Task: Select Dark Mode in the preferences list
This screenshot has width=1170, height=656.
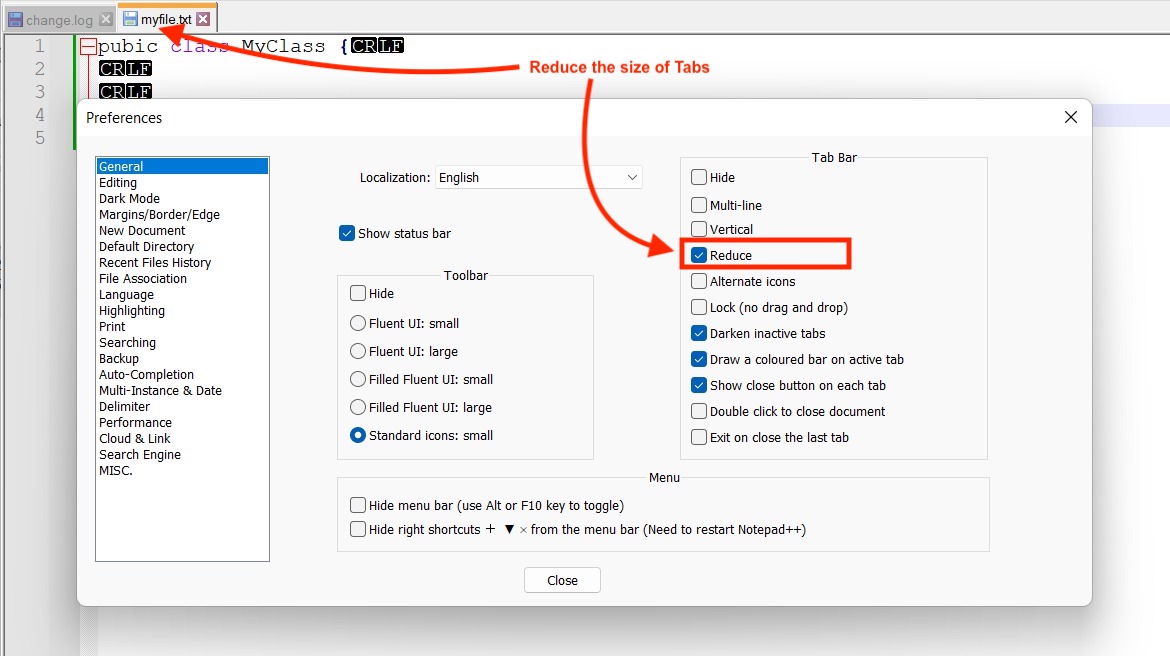Action: [129, 199]
